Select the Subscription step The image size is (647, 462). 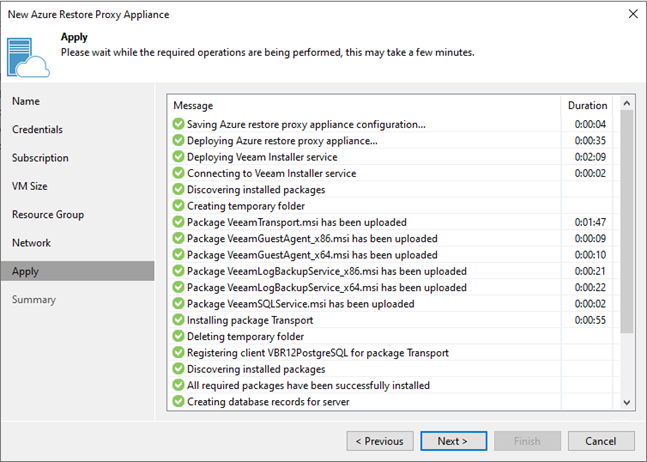click(40, 158)
